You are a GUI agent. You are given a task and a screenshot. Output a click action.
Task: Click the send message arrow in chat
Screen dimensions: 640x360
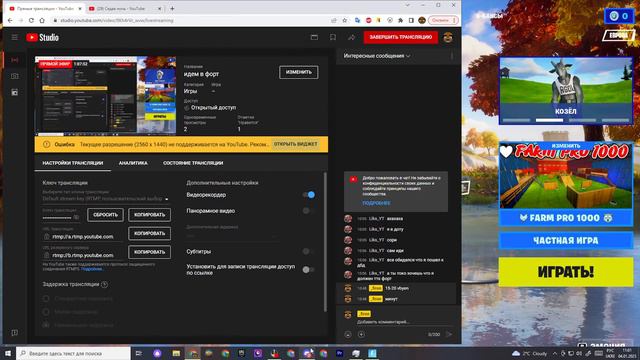449,334
